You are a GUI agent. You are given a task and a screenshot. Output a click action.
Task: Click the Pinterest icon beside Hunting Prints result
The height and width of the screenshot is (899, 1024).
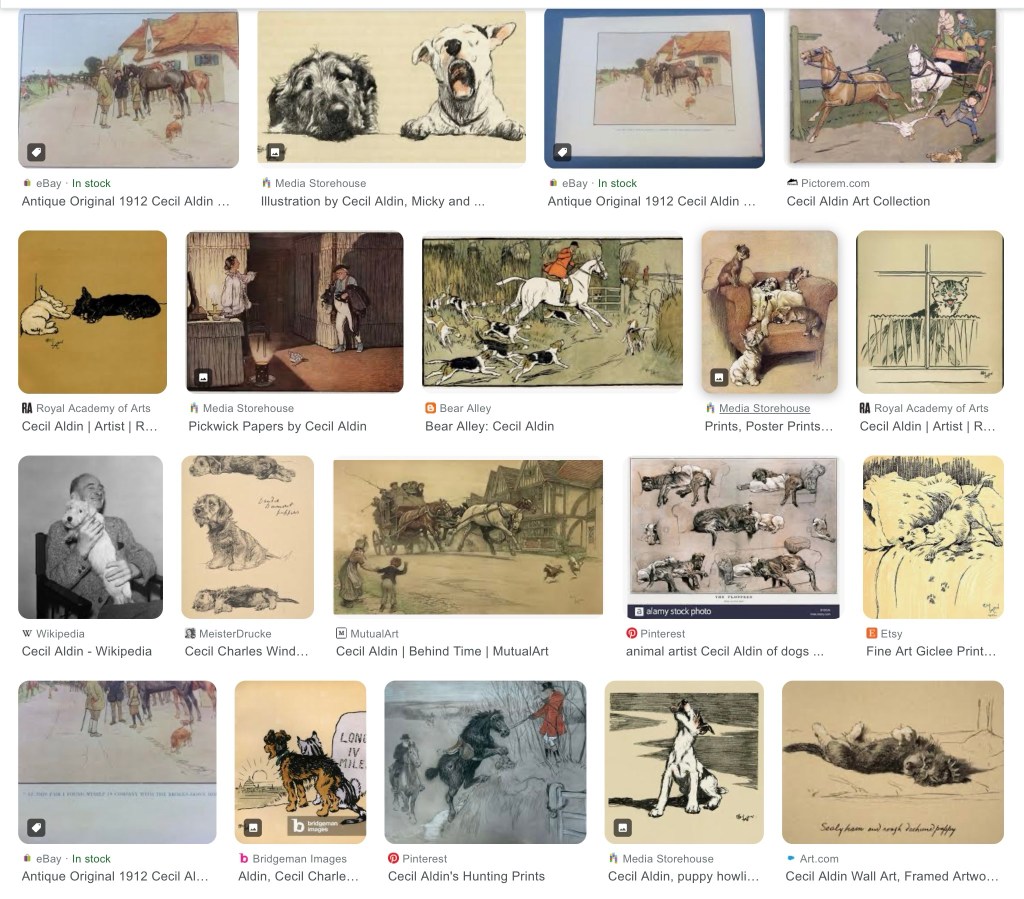pyautogui.click(x=393, y=859)
